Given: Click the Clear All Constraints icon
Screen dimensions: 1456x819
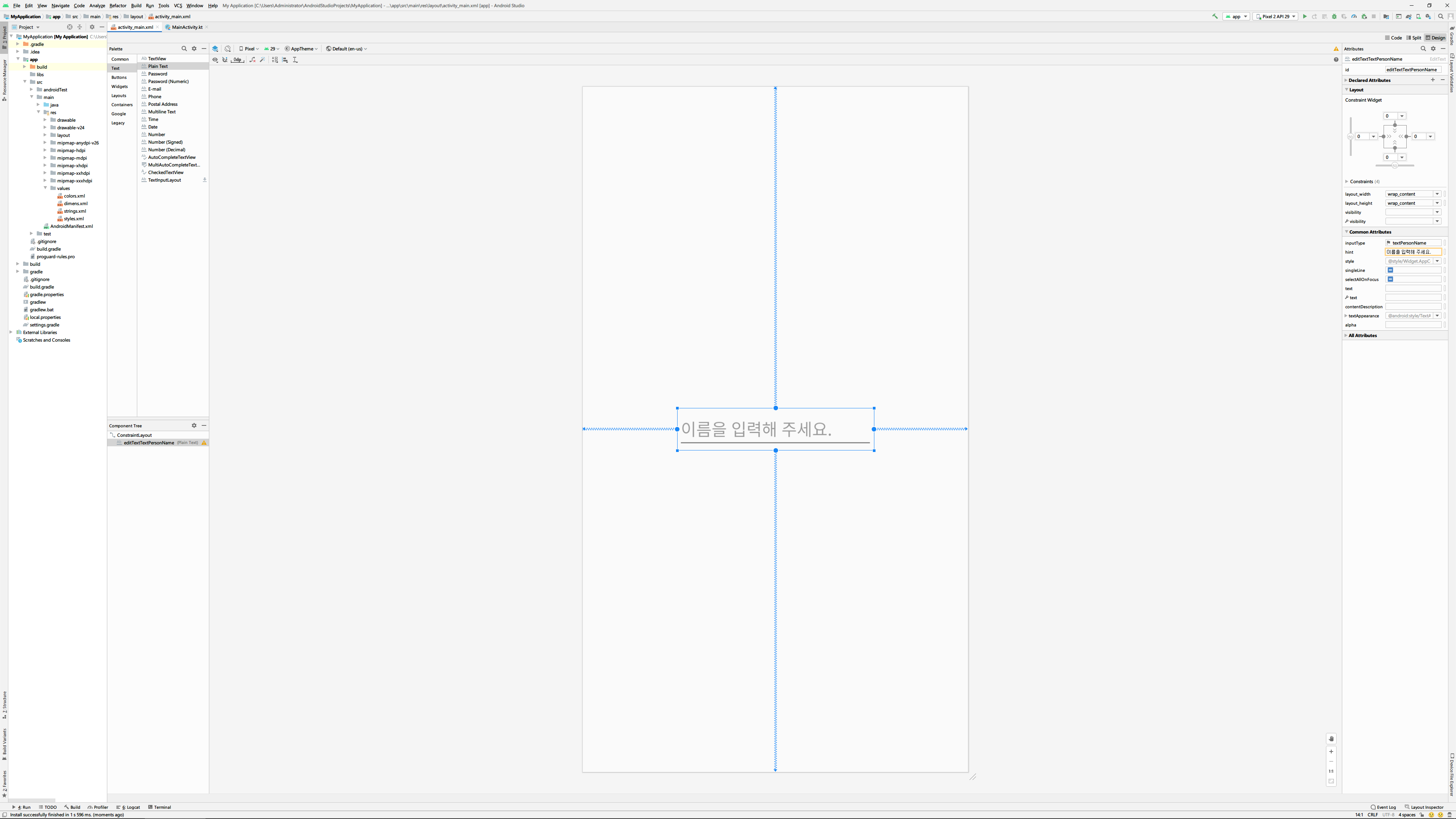Looking at the screenshot, I should tap(253, 60).
